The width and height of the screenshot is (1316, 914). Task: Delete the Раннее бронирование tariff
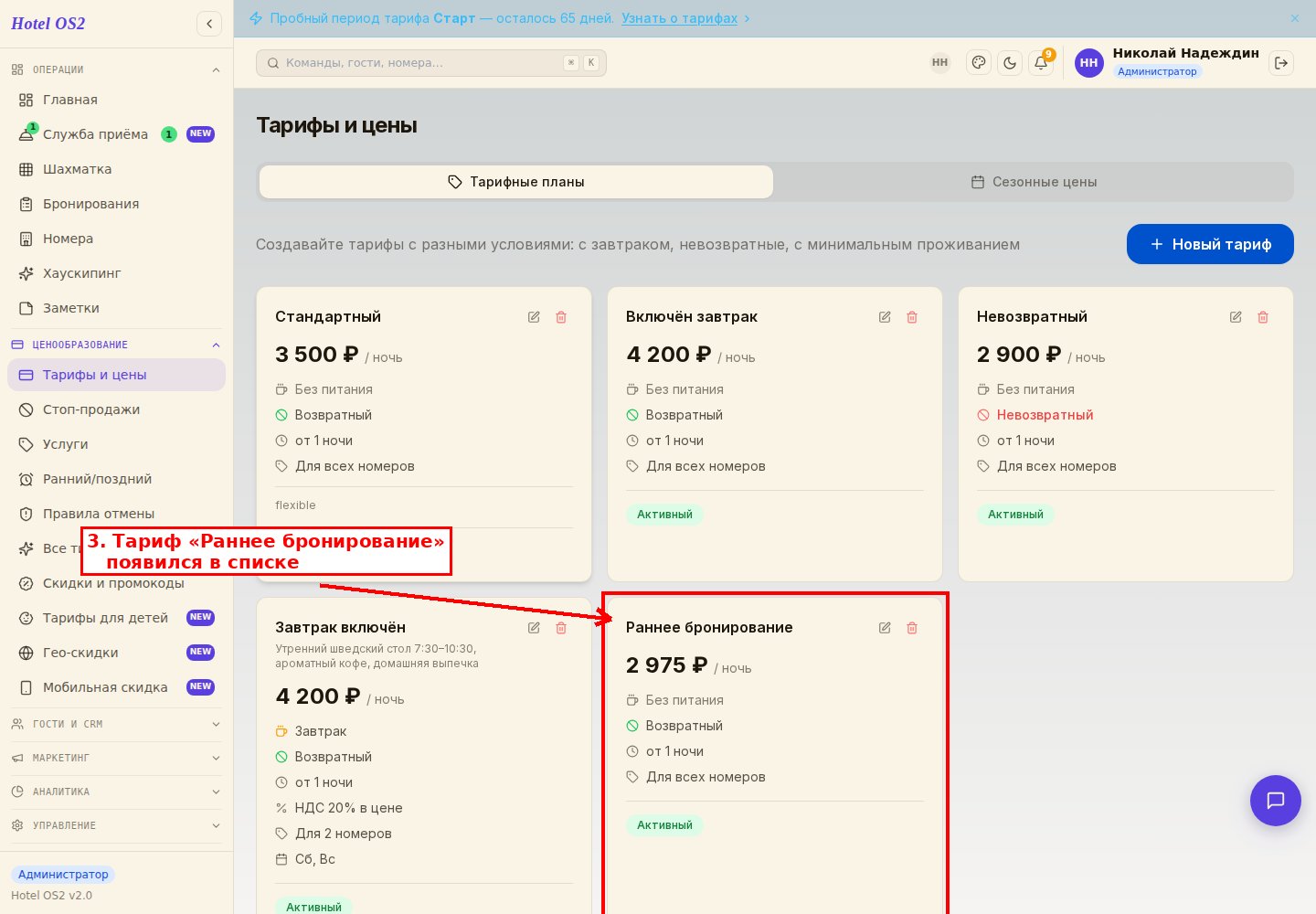click(x=912, y=628)
